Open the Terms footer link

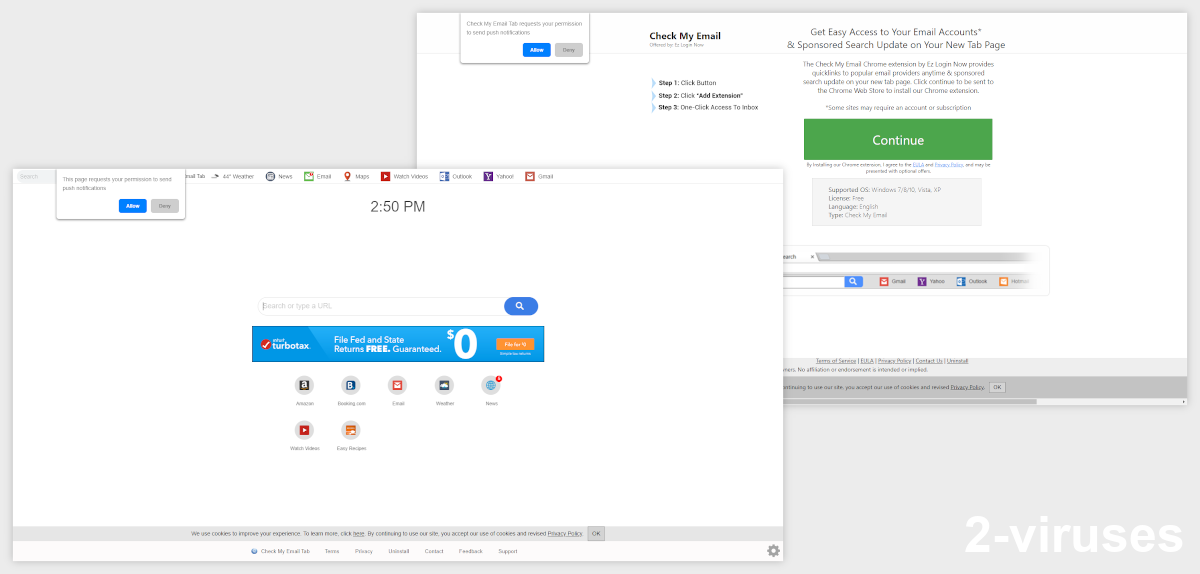pyautogui.click(x=332, y=551)
